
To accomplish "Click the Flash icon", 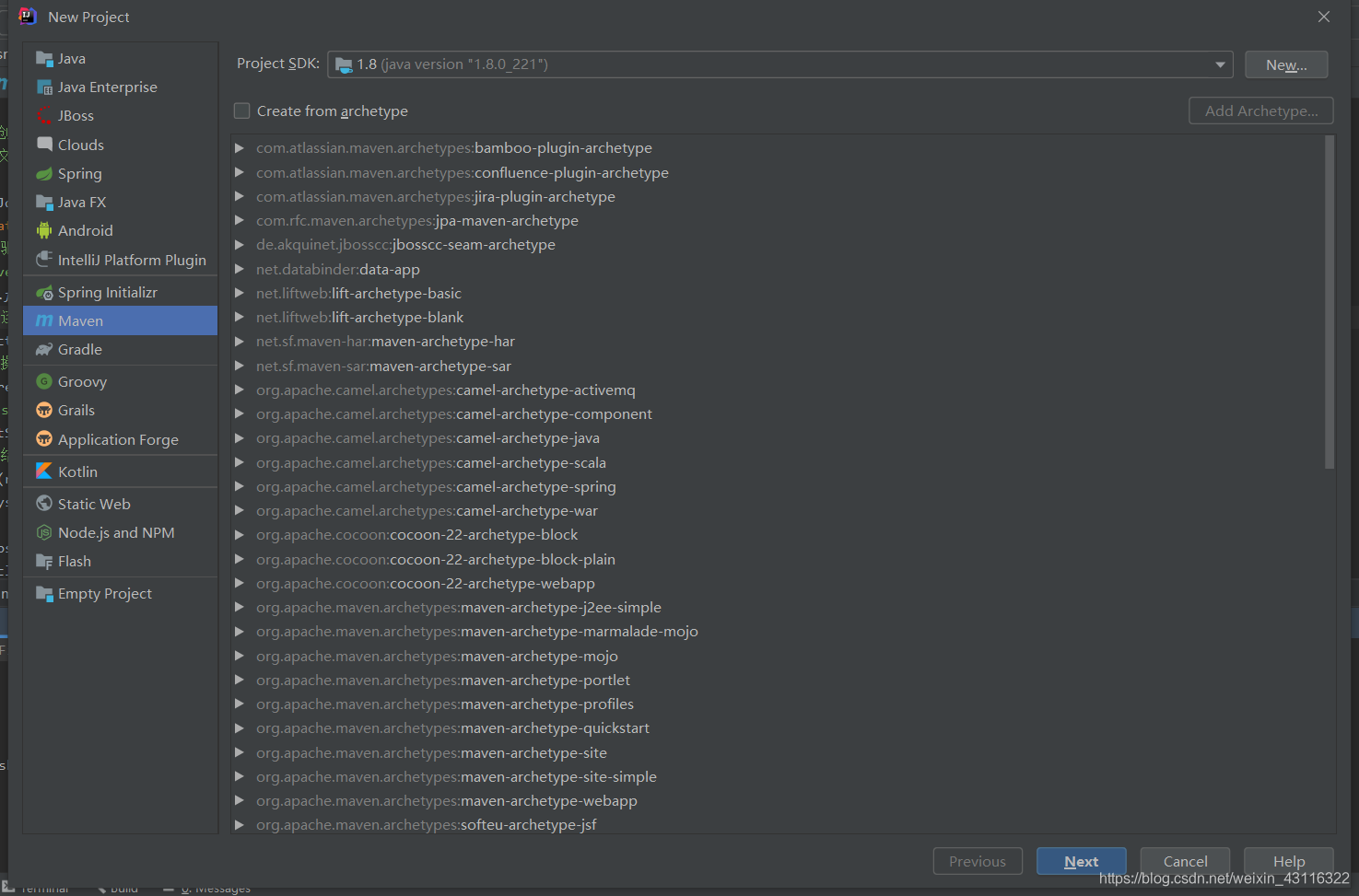I will [x=44, y=562].
